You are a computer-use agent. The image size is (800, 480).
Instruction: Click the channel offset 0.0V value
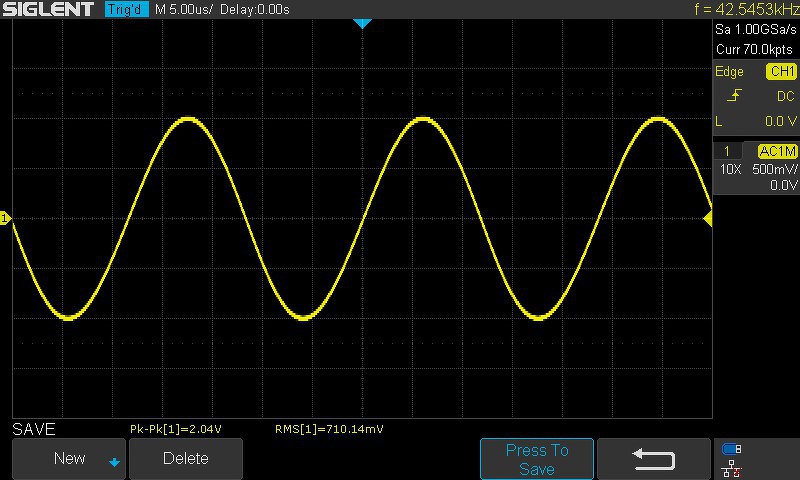[x=783, y=185]
